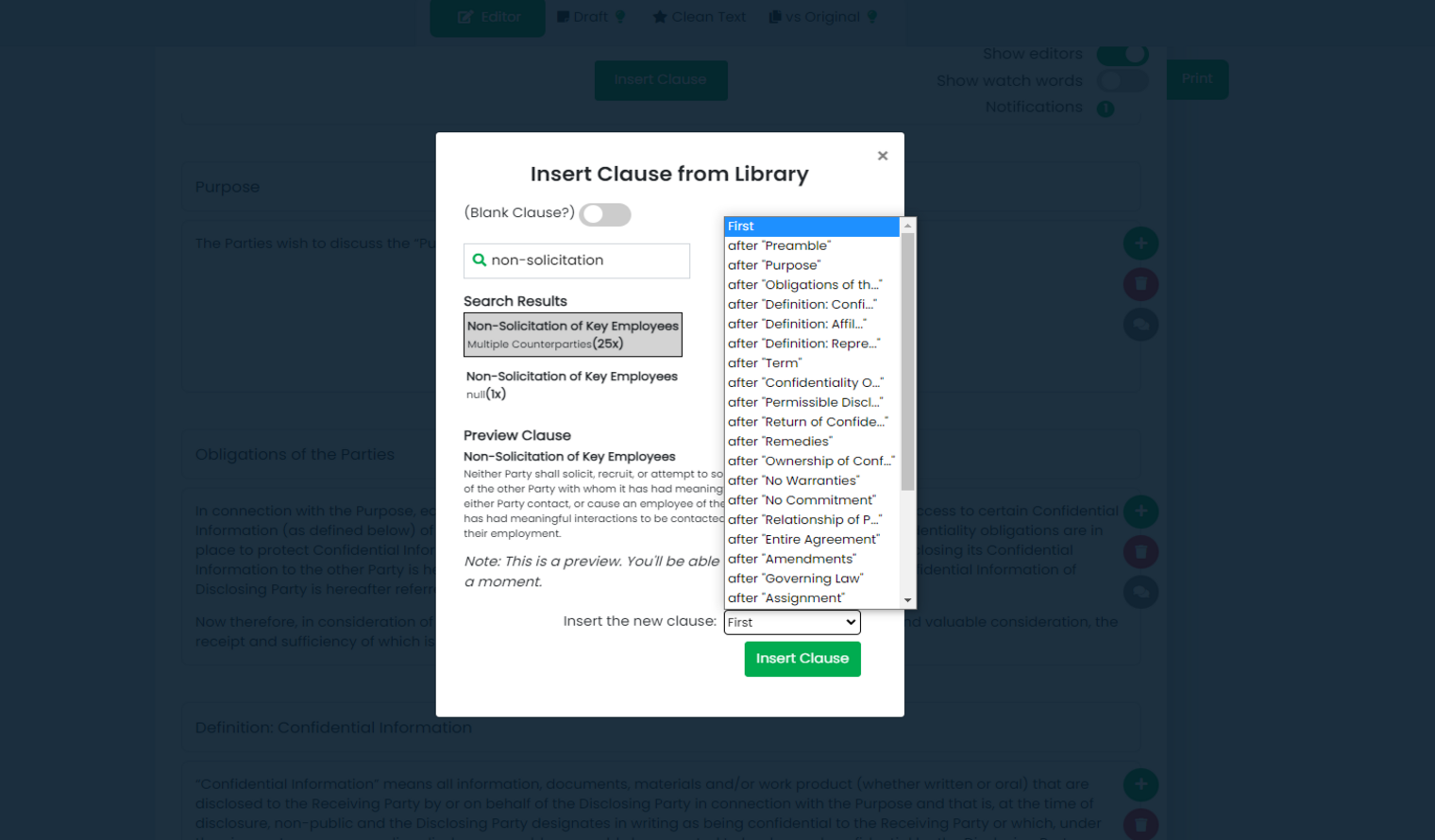Open comments for Obligations of the Parties clause
Viewport: 1435px width, 840px height.
click(1140, 593)
